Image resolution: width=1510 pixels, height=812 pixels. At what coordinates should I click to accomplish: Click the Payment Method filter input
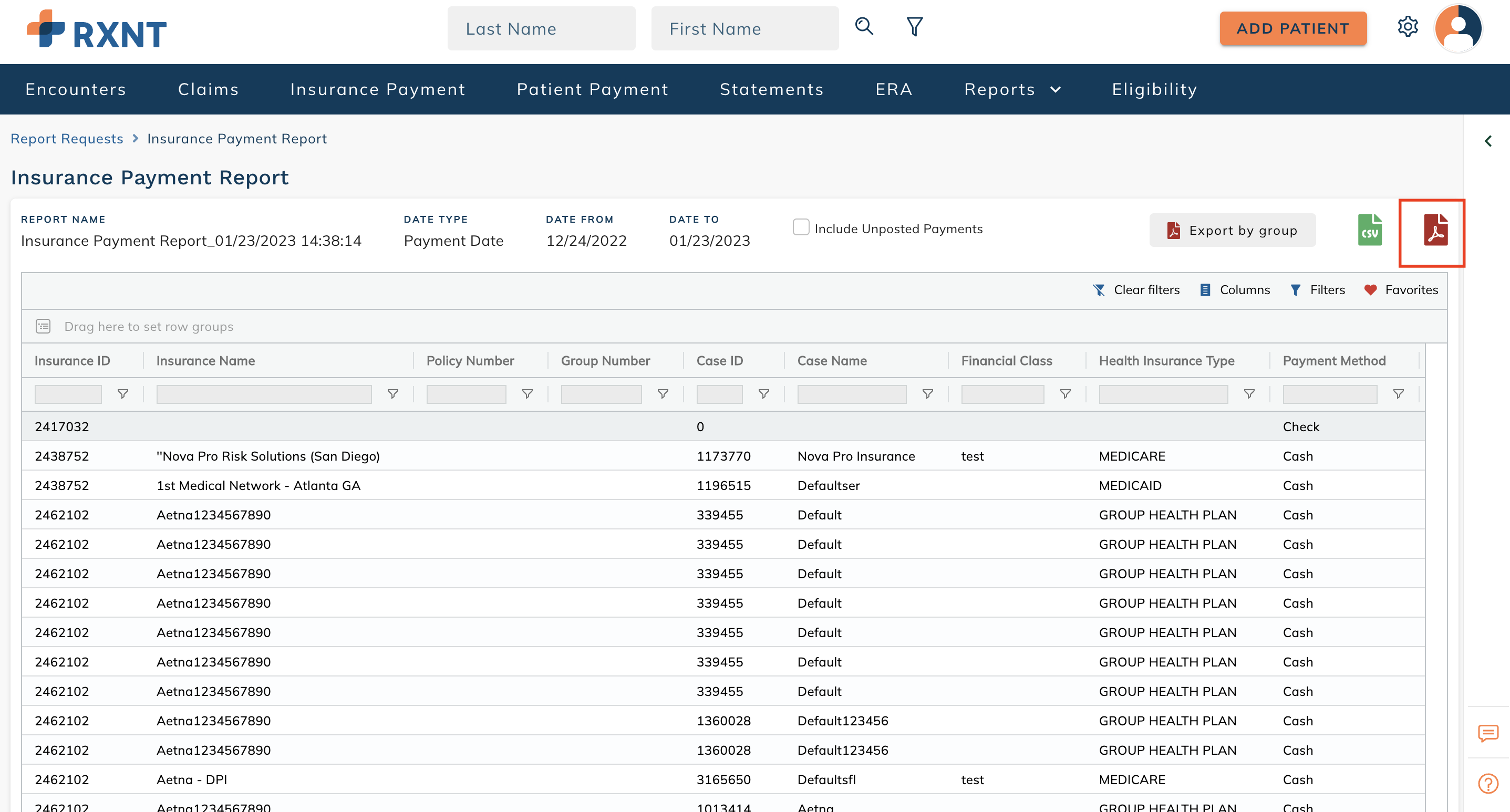(1329, 394)
